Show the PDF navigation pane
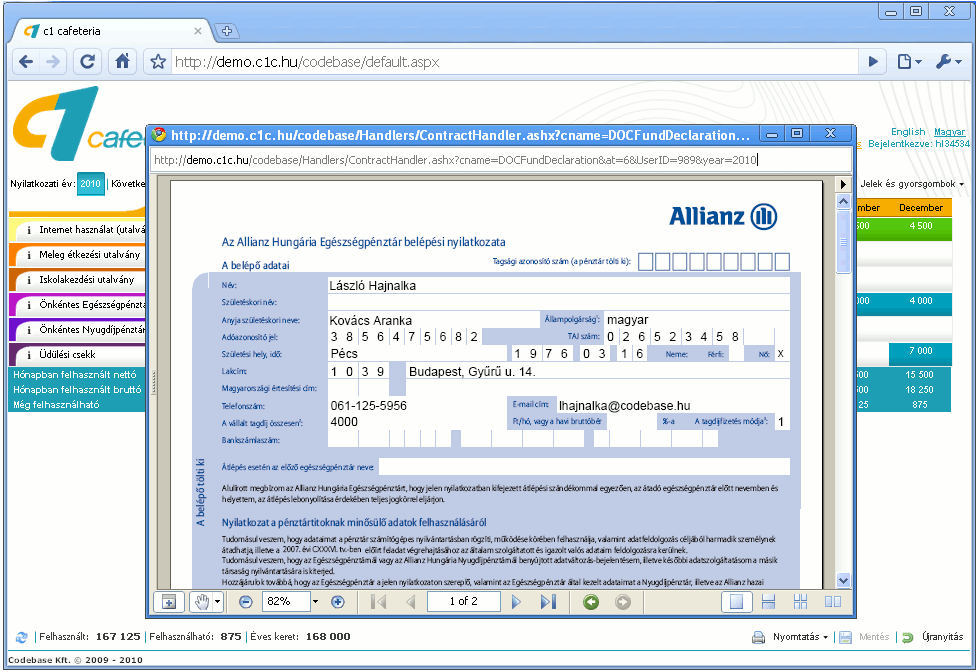 tap(169, 602)
